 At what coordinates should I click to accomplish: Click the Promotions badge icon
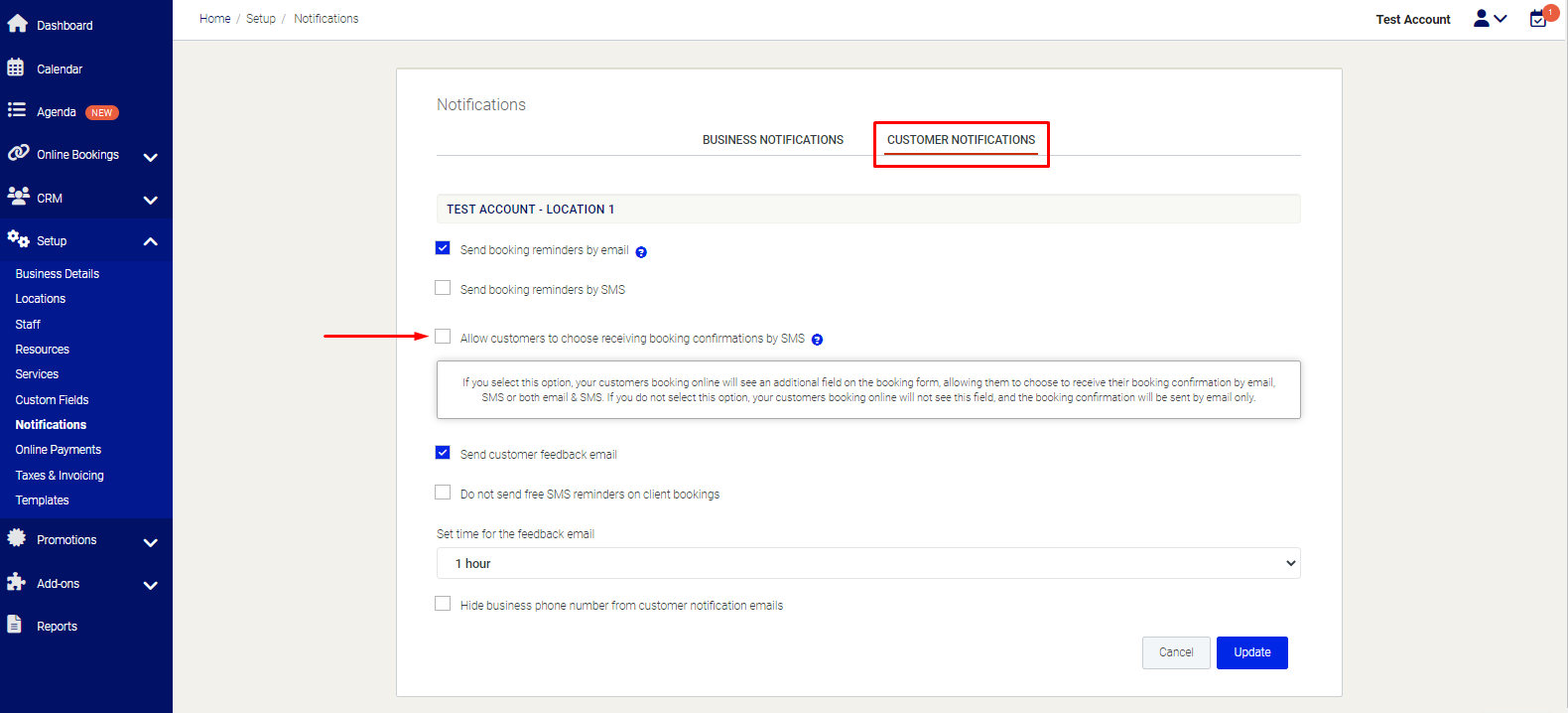pos(17,538)
